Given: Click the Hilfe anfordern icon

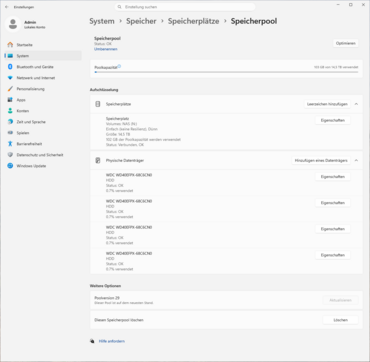Looking at the screenshot, I should point(92,341).
